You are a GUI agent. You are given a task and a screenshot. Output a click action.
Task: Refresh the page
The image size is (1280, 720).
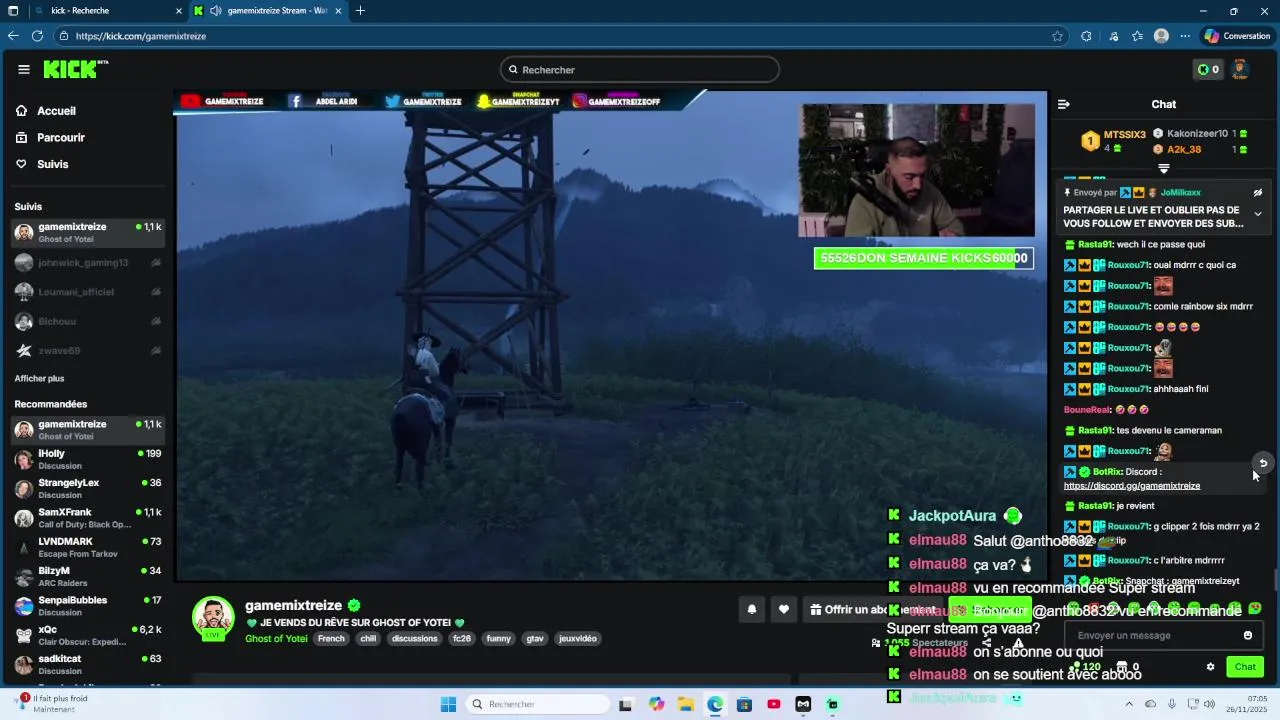click(37, 36)
